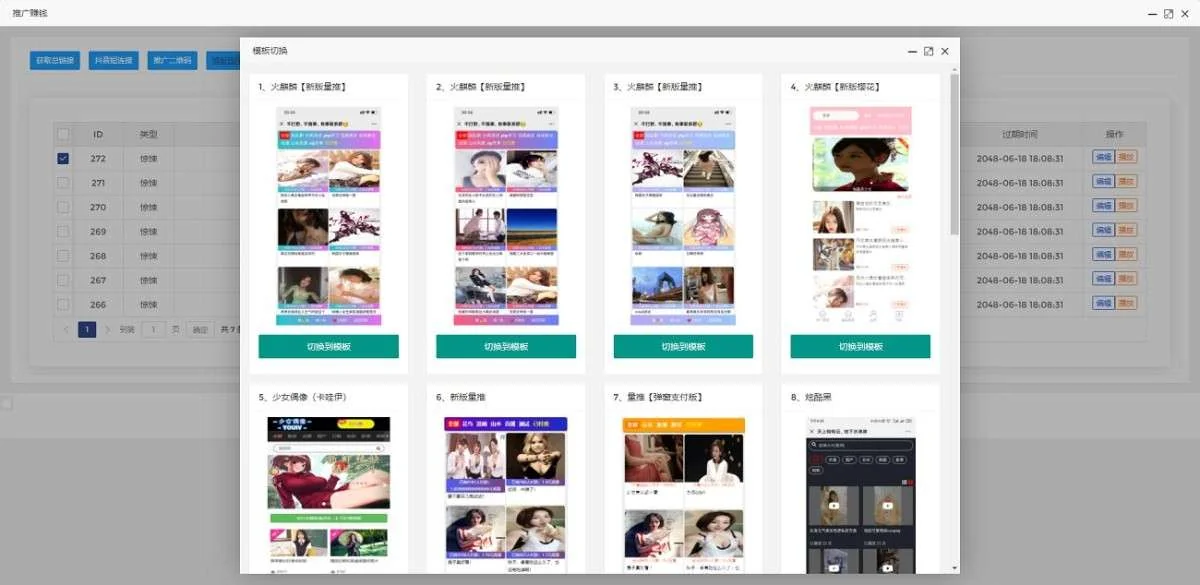Viewport: 1200px width, 585px height.
Task: Click 编辑 for the 2048-06-18 first row
Action: point(1103,158)
